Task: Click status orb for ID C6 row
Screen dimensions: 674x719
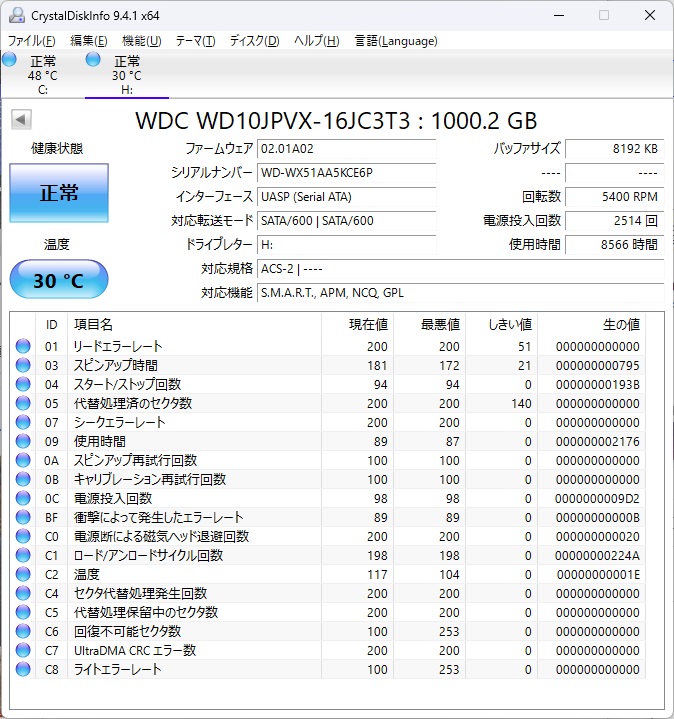Action: (23, 631)
